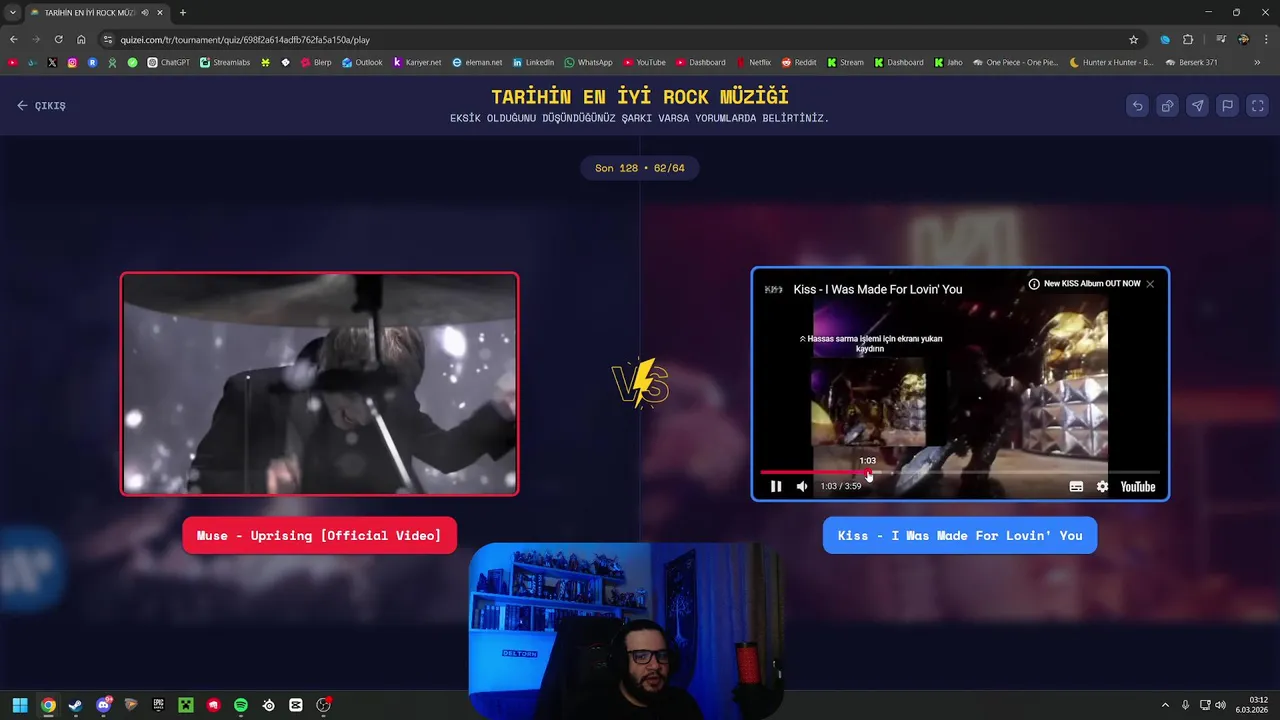The image size is (1280, 720).
Task: Open the Outlook bookmark
Action: click(362, 62)
